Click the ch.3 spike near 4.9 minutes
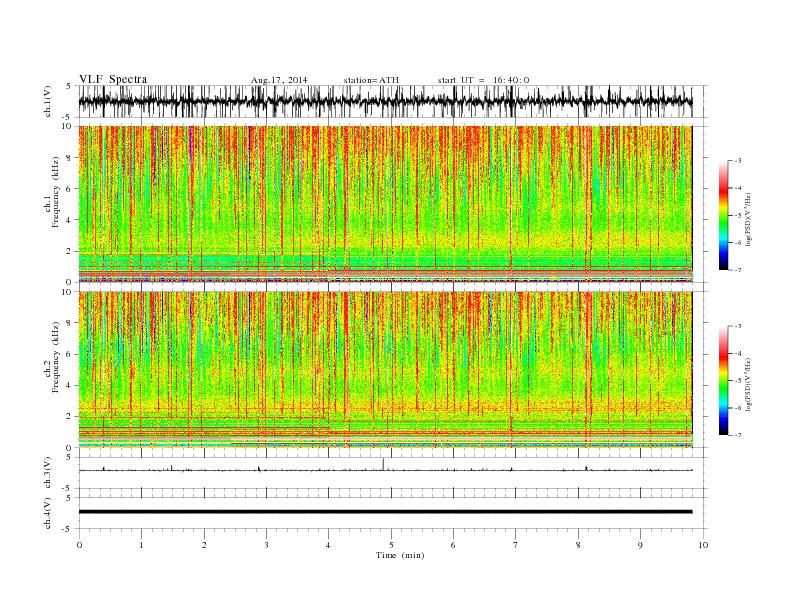The width and height of the screenshot is (792, 612). point(383,464)
